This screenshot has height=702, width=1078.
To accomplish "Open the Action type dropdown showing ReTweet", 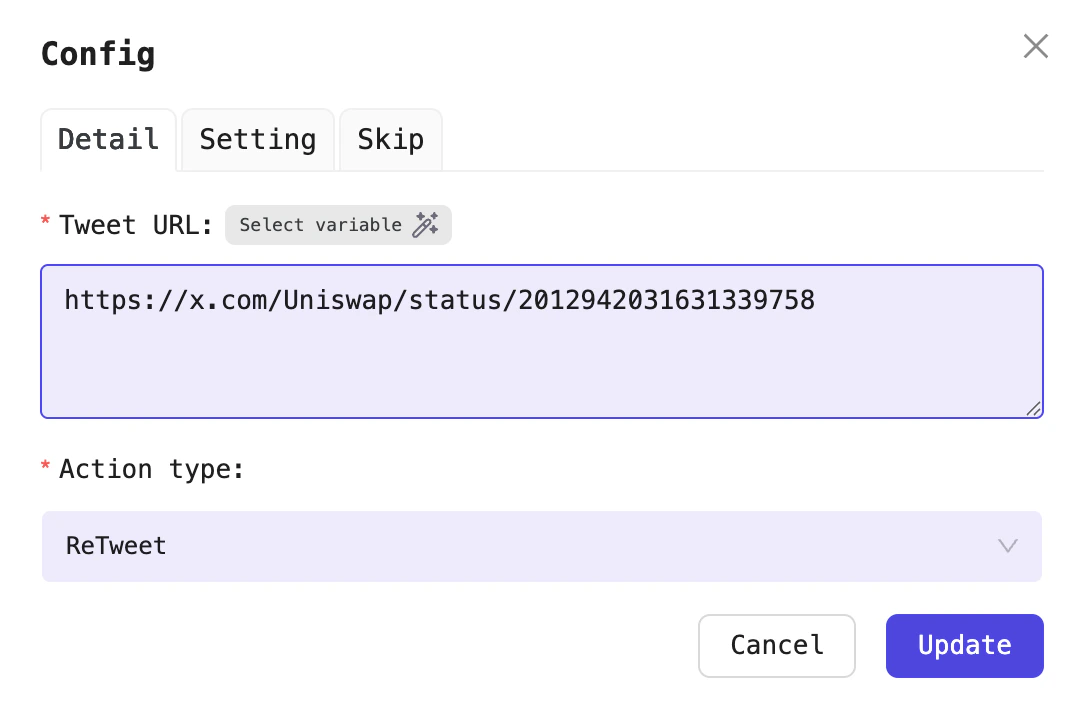I will (x=541, y=546).
